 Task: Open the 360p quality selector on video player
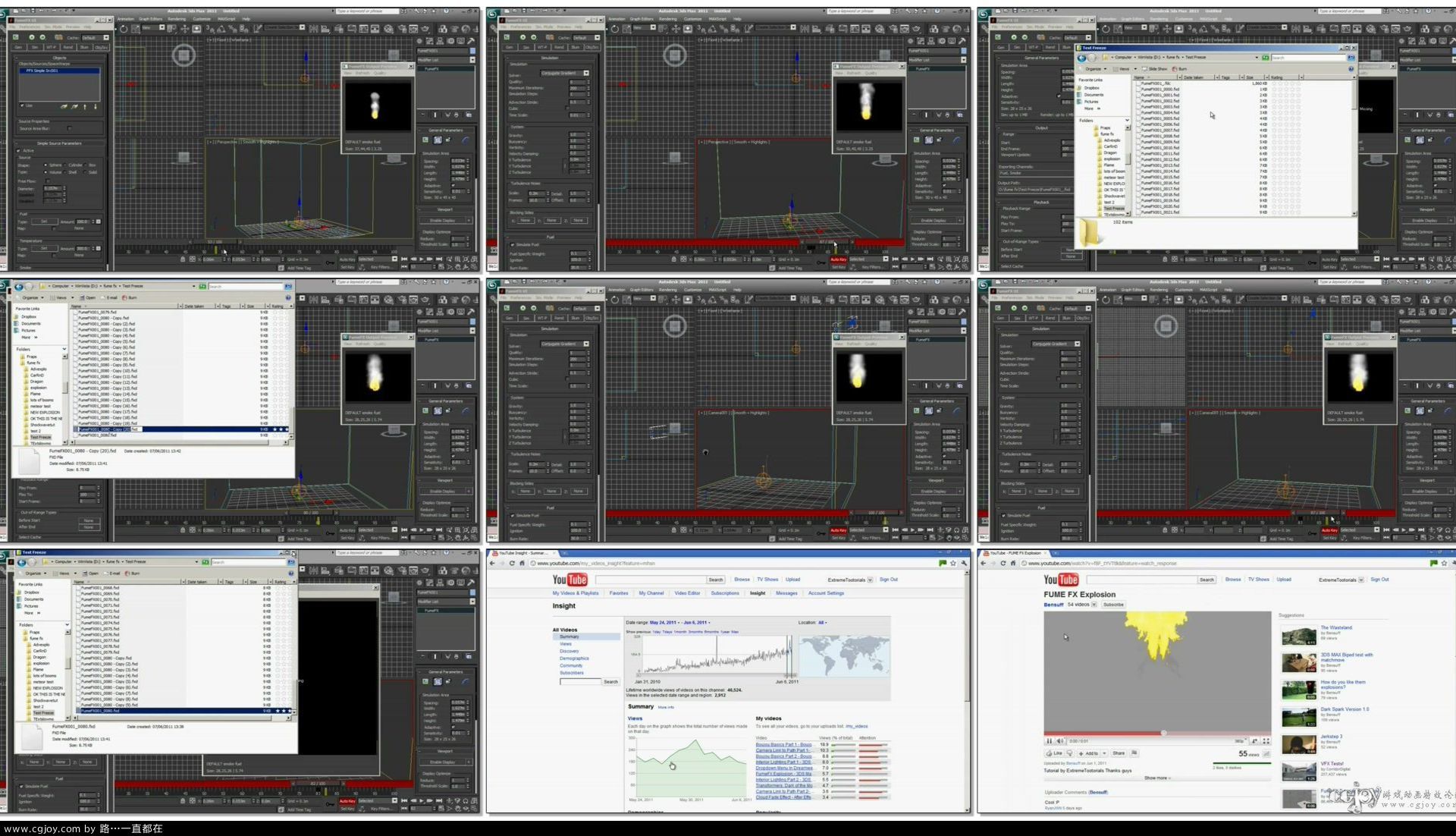[x=1240, y=740]
